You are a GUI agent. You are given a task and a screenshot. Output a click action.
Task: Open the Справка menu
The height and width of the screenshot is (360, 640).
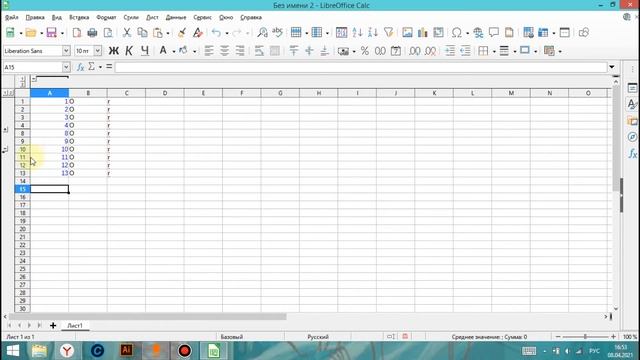coord(251,18)
